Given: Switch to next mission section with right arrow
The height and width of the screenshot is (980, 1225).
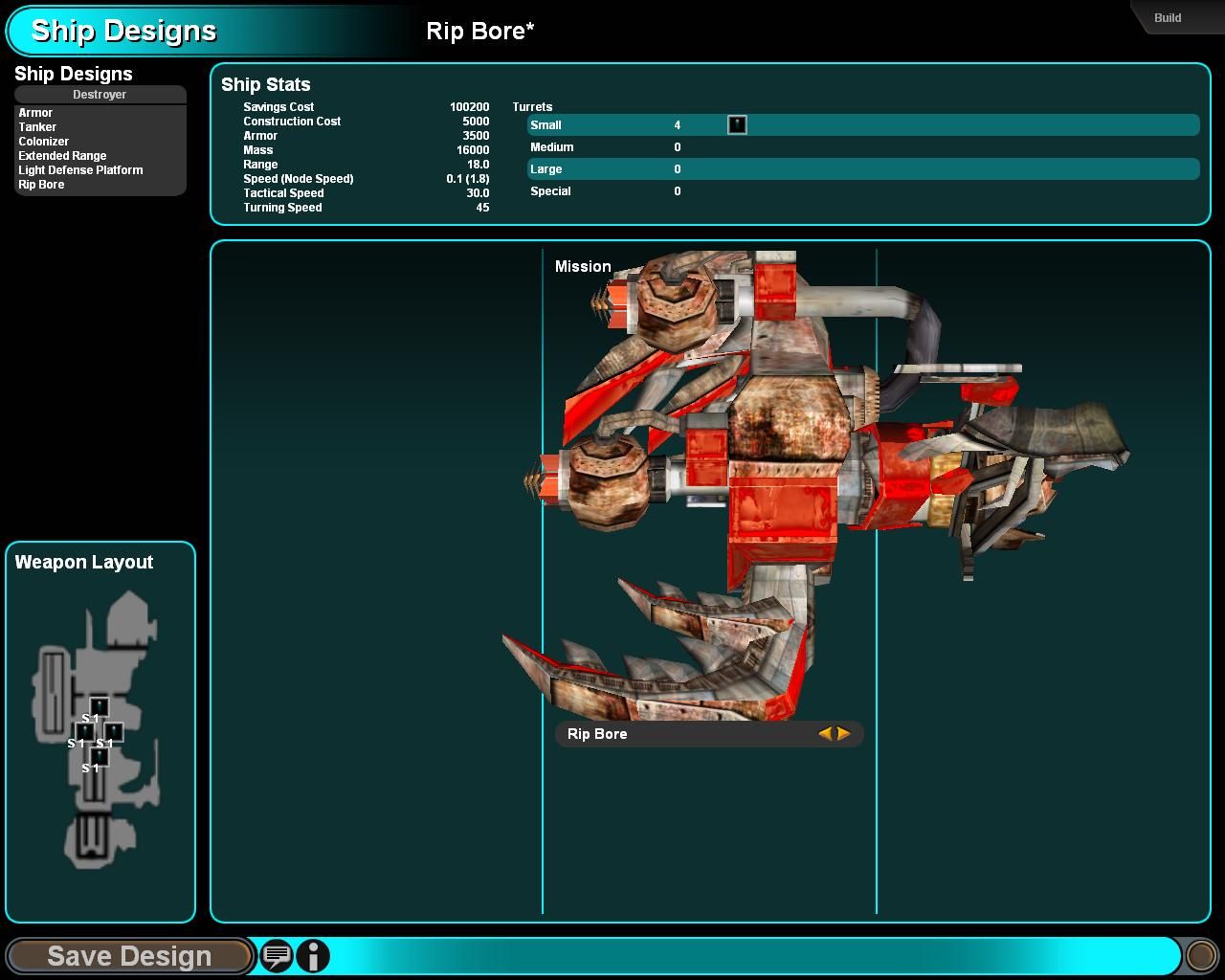Looking at the screenshot, I should pyautogui.click(x=844, y=734).
